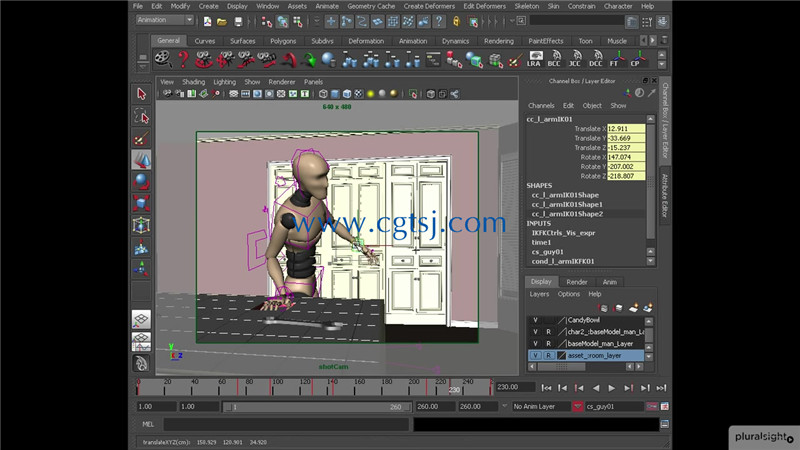Toggle R display type of asset_:room_layer
Screen dimensions: 800x450
pyautogui.click(x=548, y=356)
